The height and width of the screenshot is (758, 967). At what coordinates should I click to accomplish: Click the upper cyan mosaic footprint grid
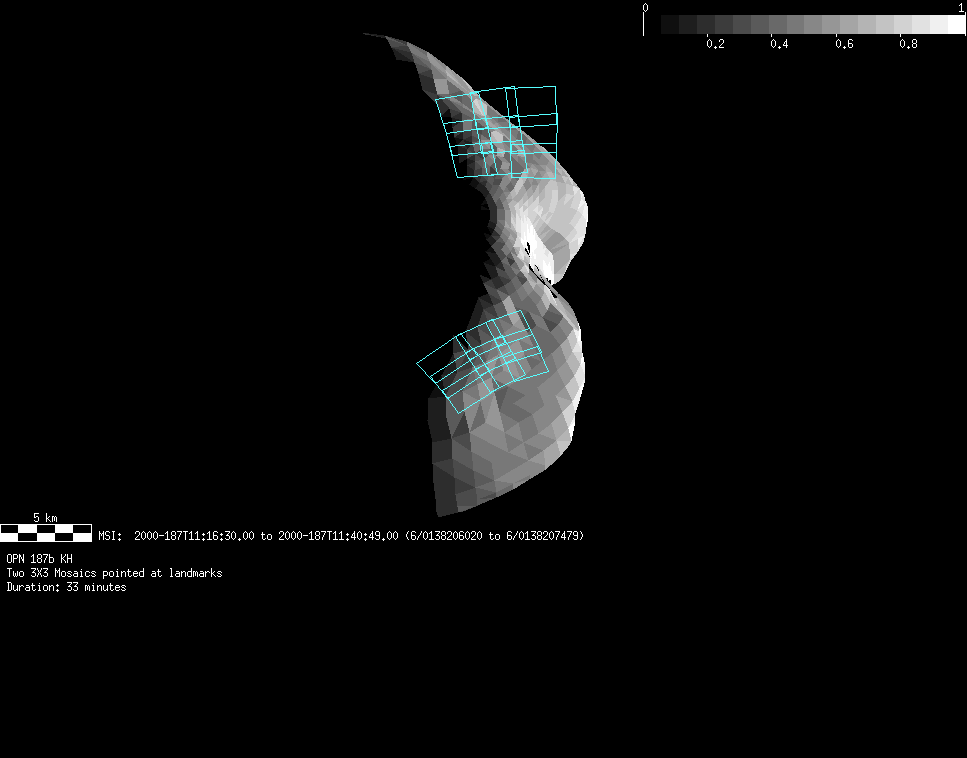[497, 132]
